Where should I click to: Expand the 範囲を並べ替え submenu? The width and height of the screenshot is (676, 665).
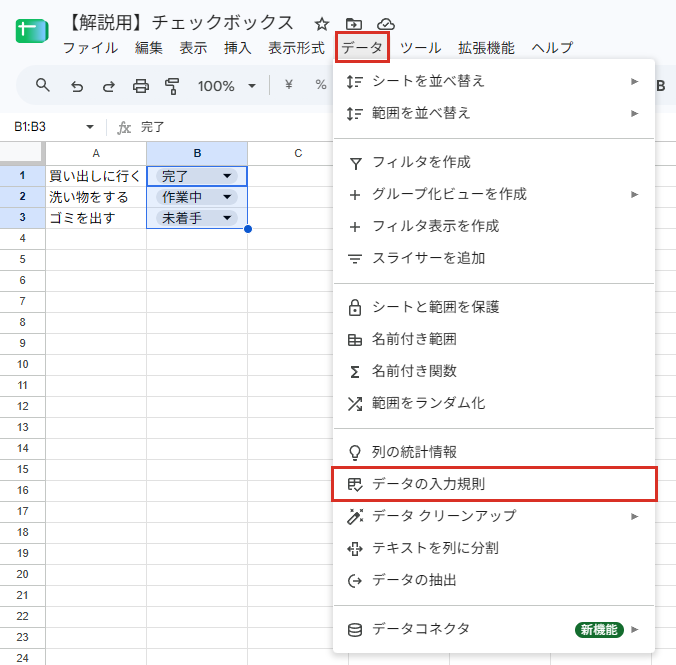[x=494, y=113]
